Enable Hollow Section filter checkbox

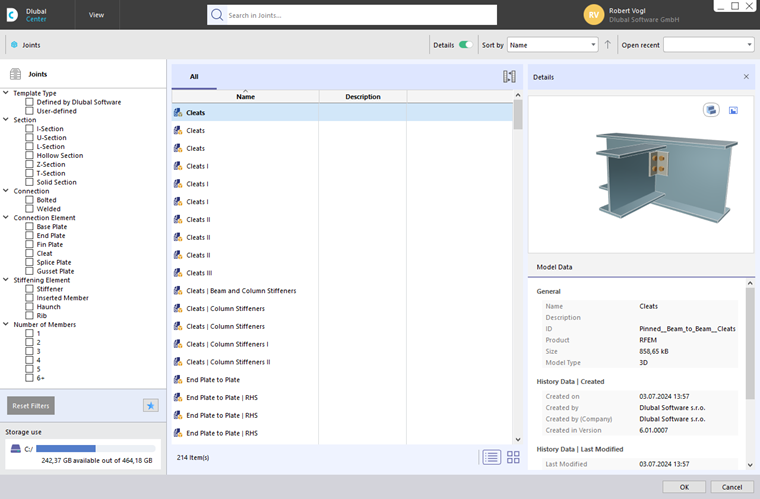click(x=30, y=155)
